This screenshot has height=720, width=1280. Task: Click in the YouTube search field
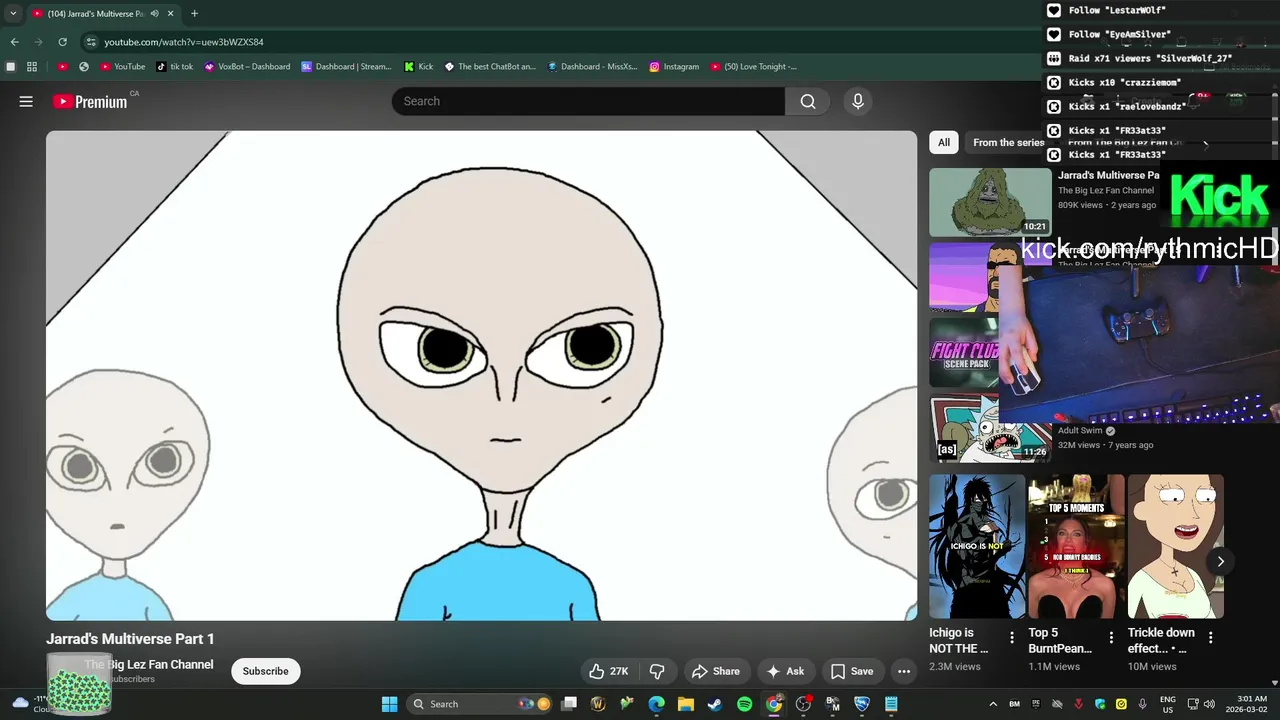point(588,101)
